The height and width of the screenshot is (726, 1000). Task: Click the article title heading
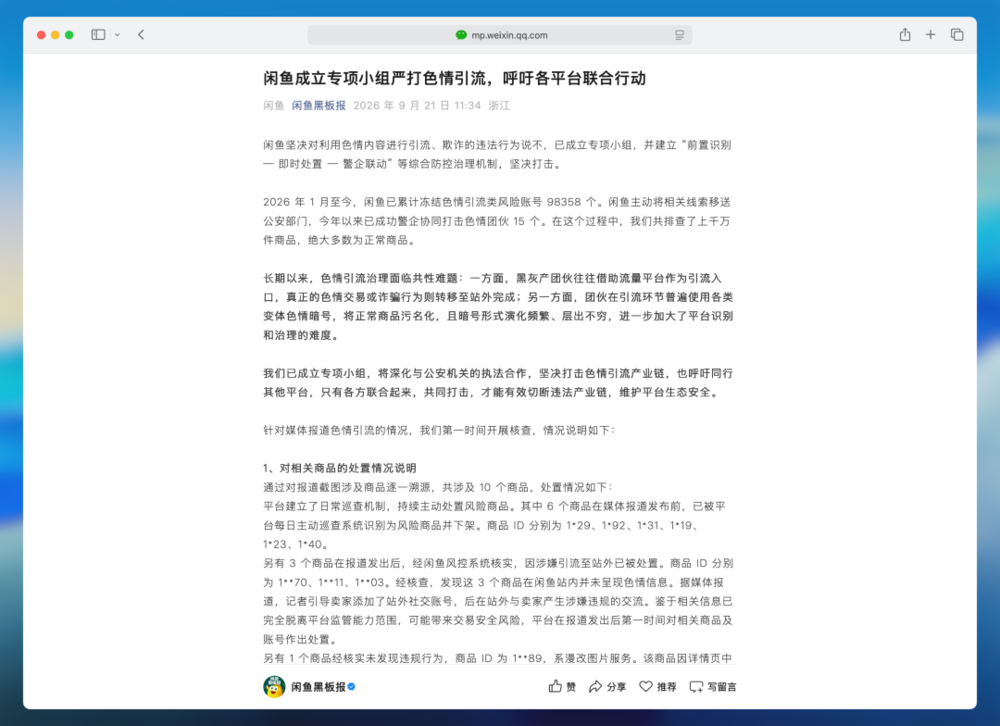455,78
